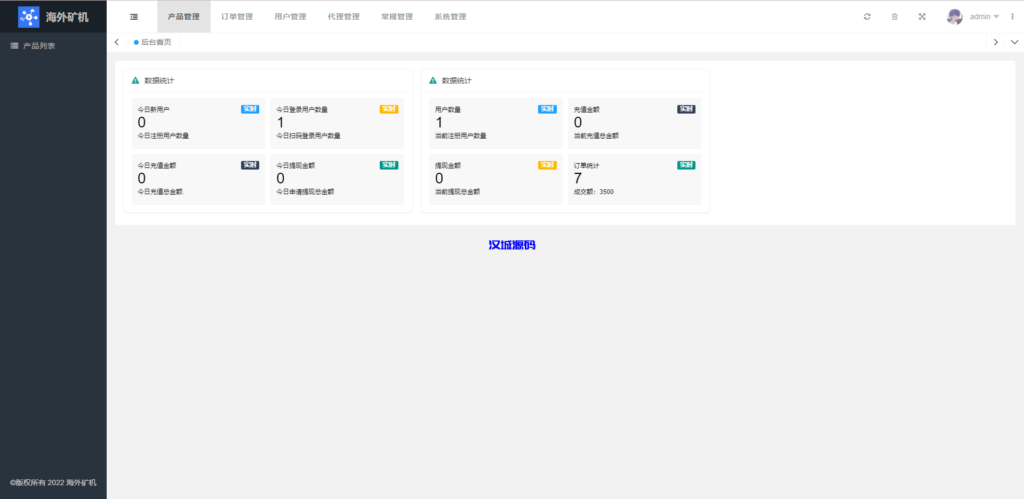Open the 常规管理 top menu

pos(397,17)
